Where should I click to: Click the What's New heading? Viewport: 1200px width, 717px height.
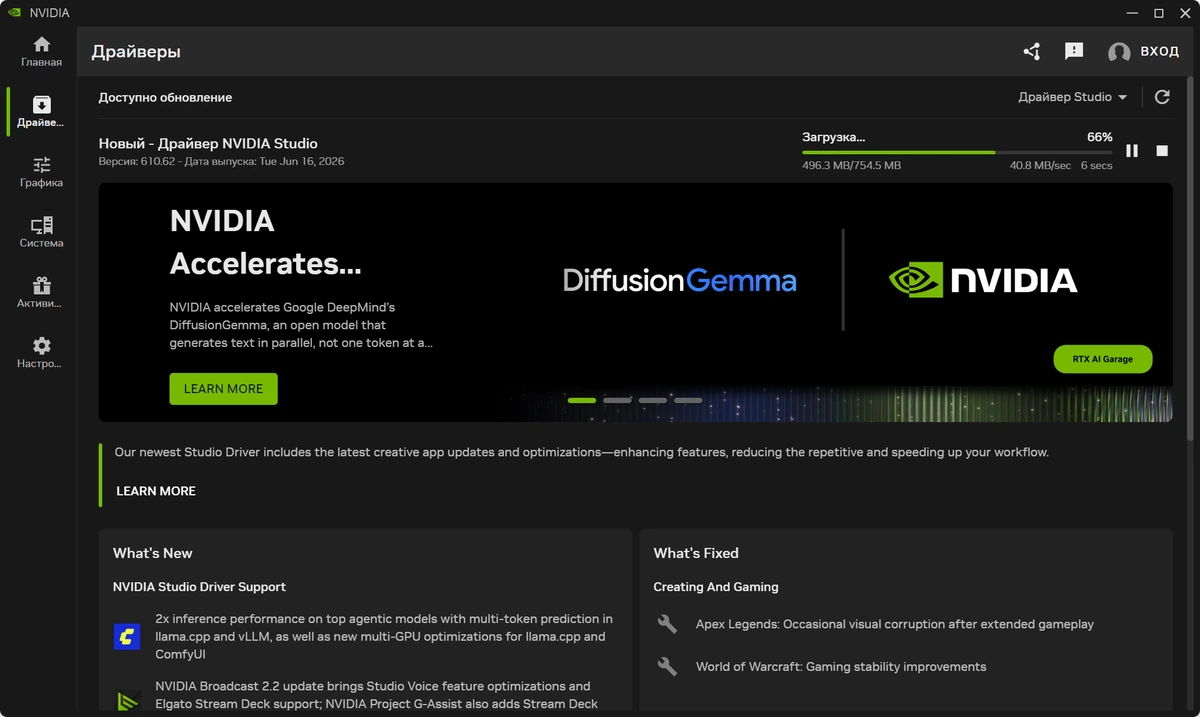tap(153, 553)
